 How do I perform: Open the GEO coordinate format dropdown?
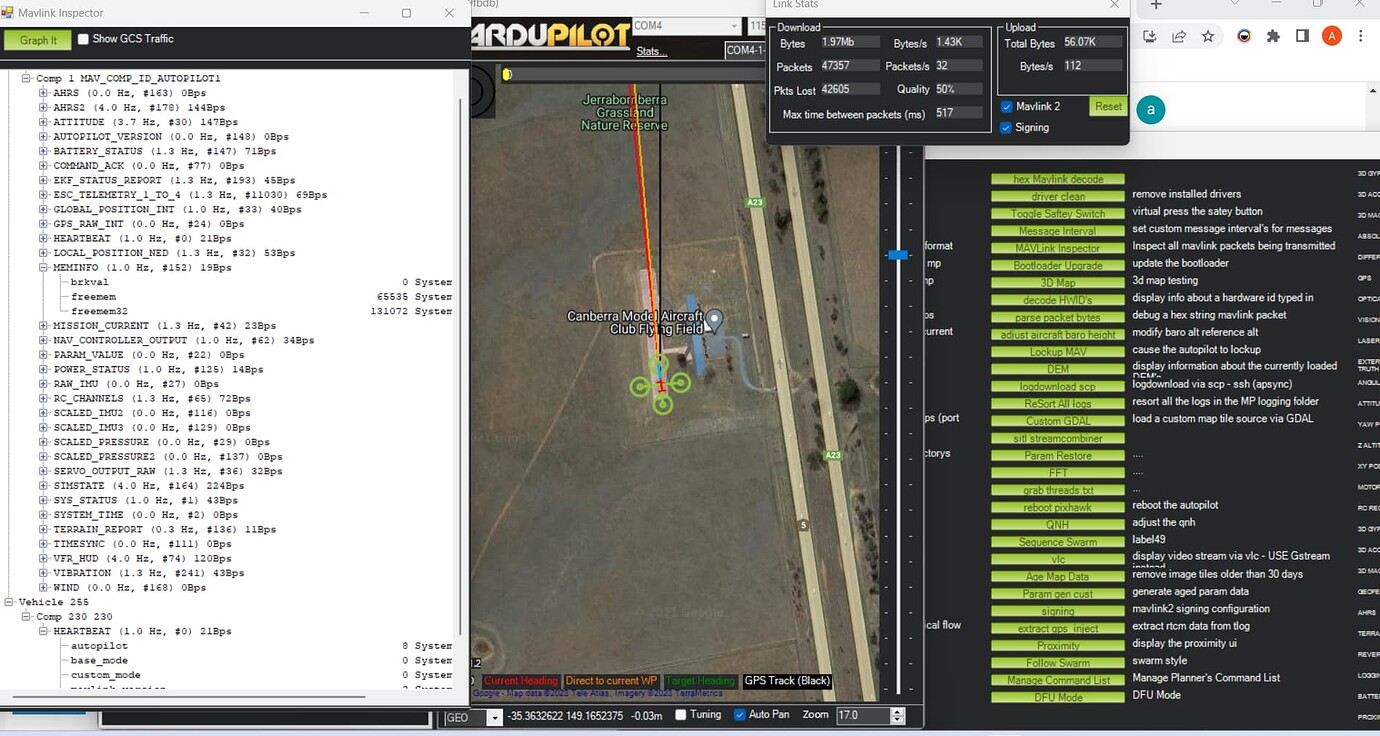[495, 717]
